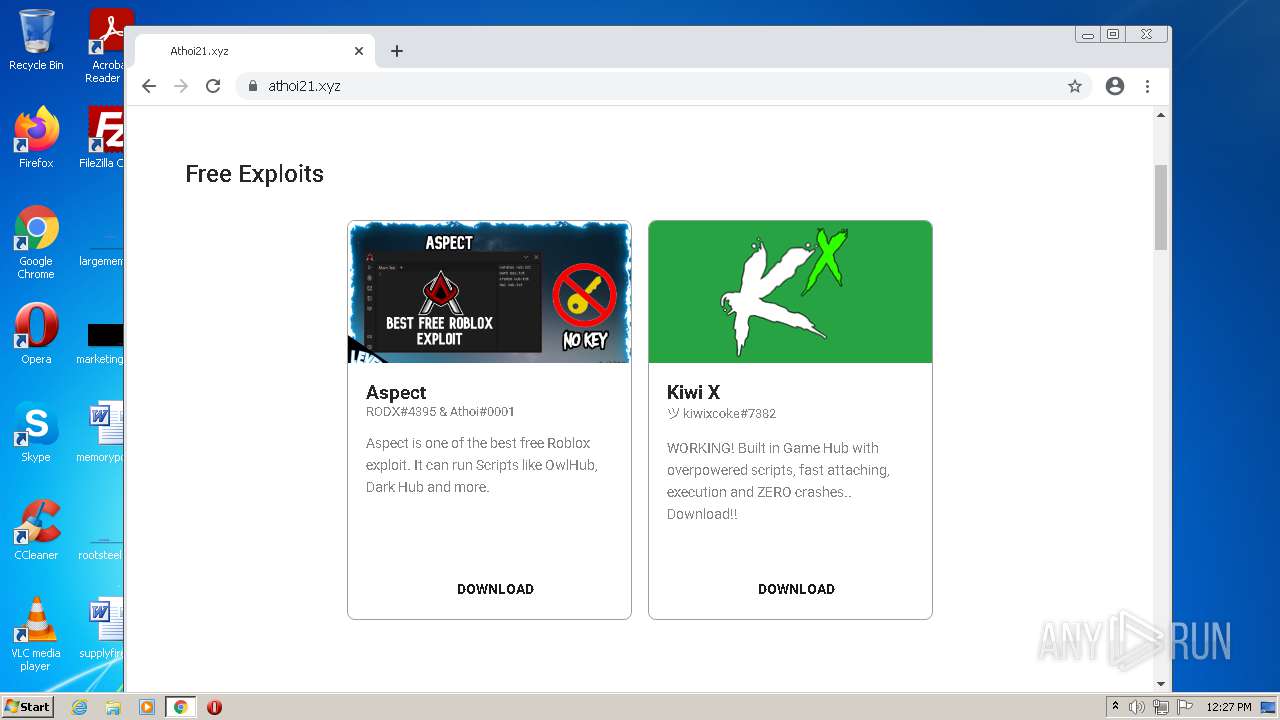Viewport: 1280px width, 720px height.
Task: View site security lock info
Action: [x=253, y=86]
